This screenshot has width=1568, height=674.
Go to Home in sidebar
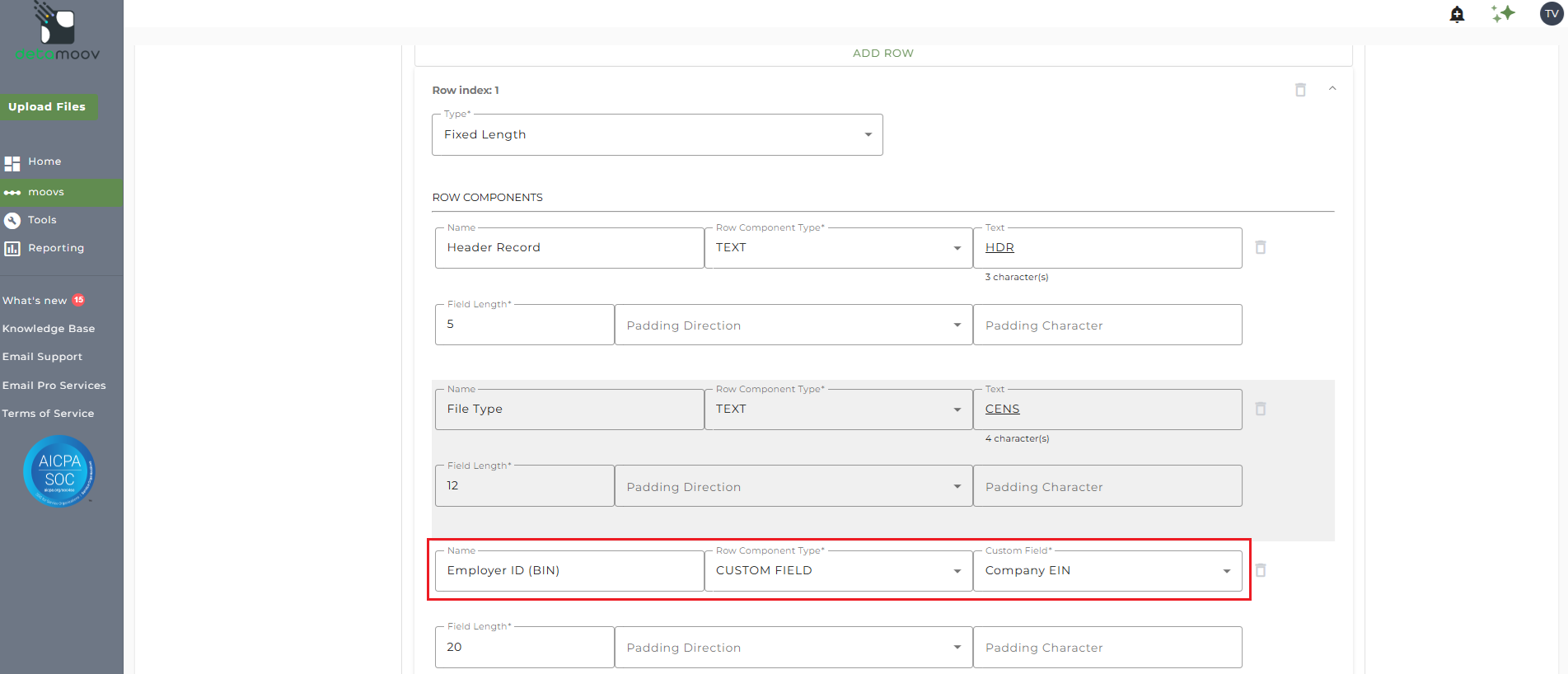tap(44, 161)
